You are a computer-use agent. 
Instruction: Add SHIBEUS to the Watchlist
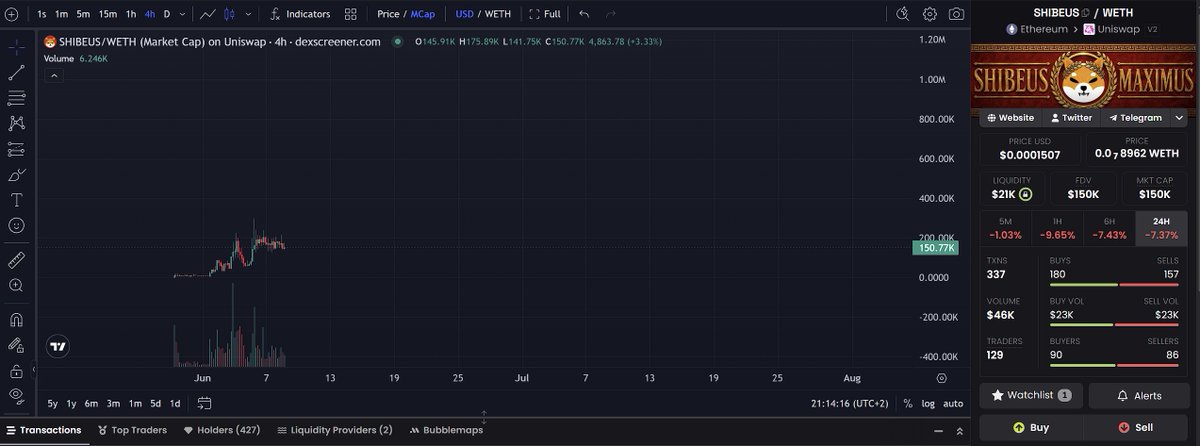(1031, 396)
